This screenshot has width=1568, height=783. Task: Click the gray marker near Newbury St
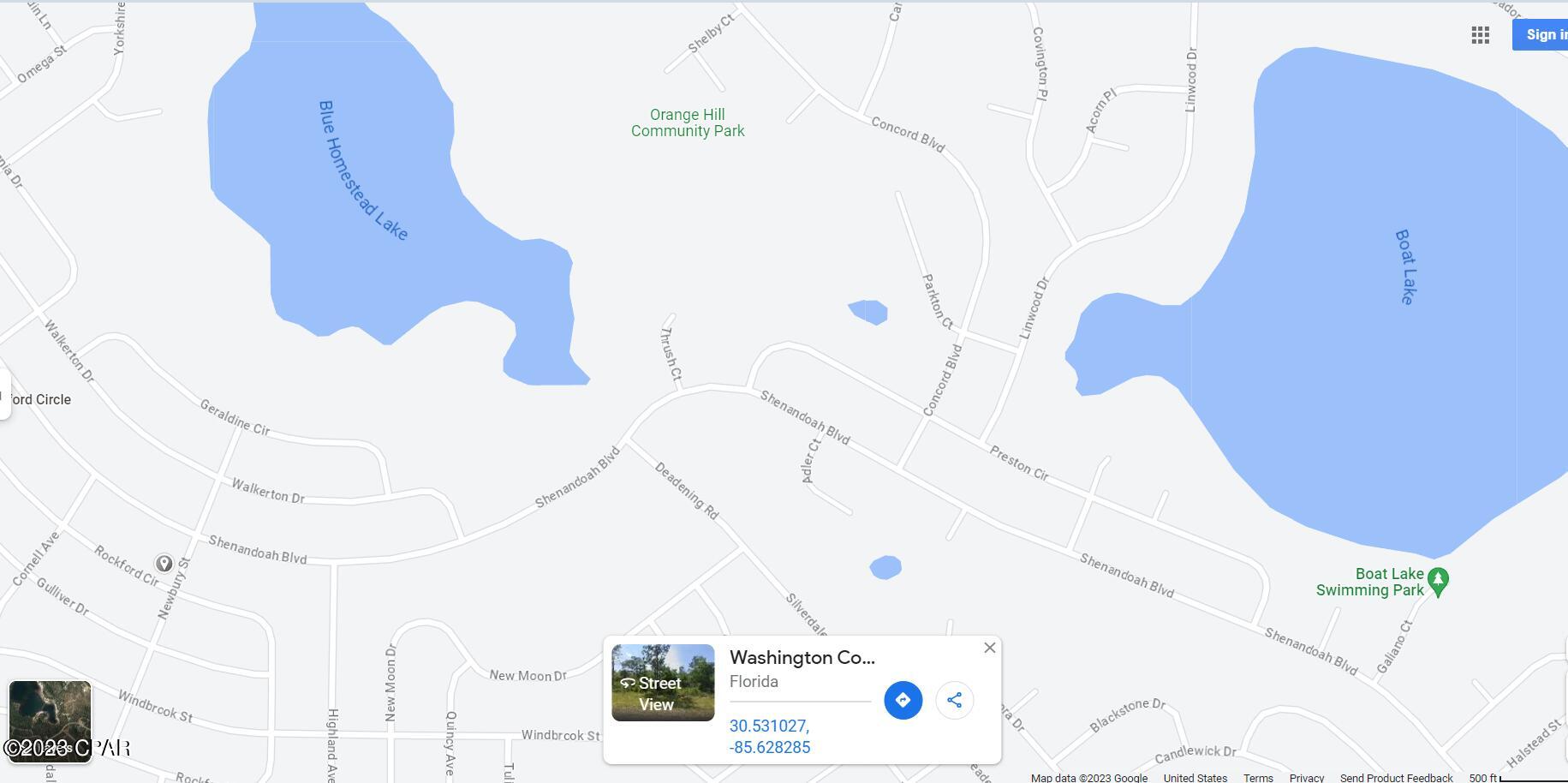tap(164, 564)
